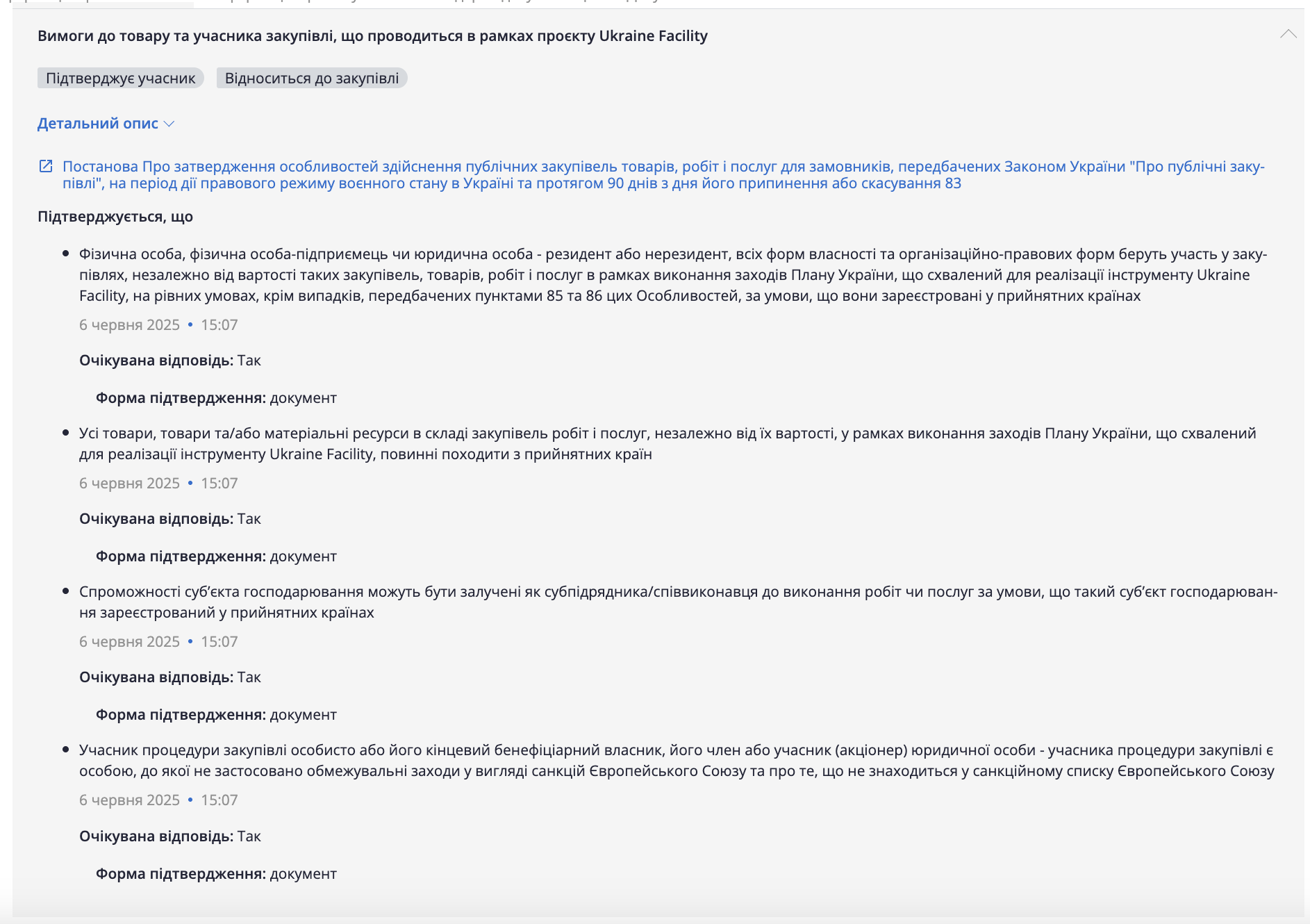The width and height of the screenshot is (1310, 924).
Task: Click the bullet point before Усі товари requirement
Action: [66, 434]
